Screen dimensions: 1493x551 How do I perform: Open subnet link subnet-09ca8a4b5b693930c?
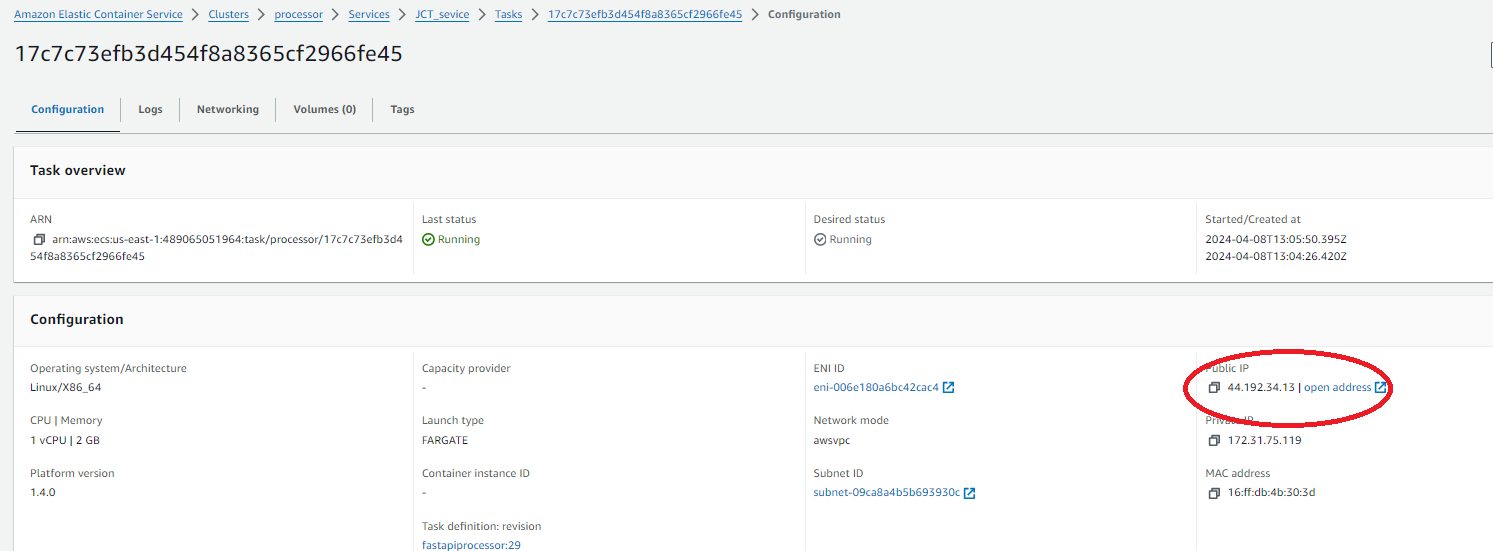pyautogui.click(x=886, y=493)
